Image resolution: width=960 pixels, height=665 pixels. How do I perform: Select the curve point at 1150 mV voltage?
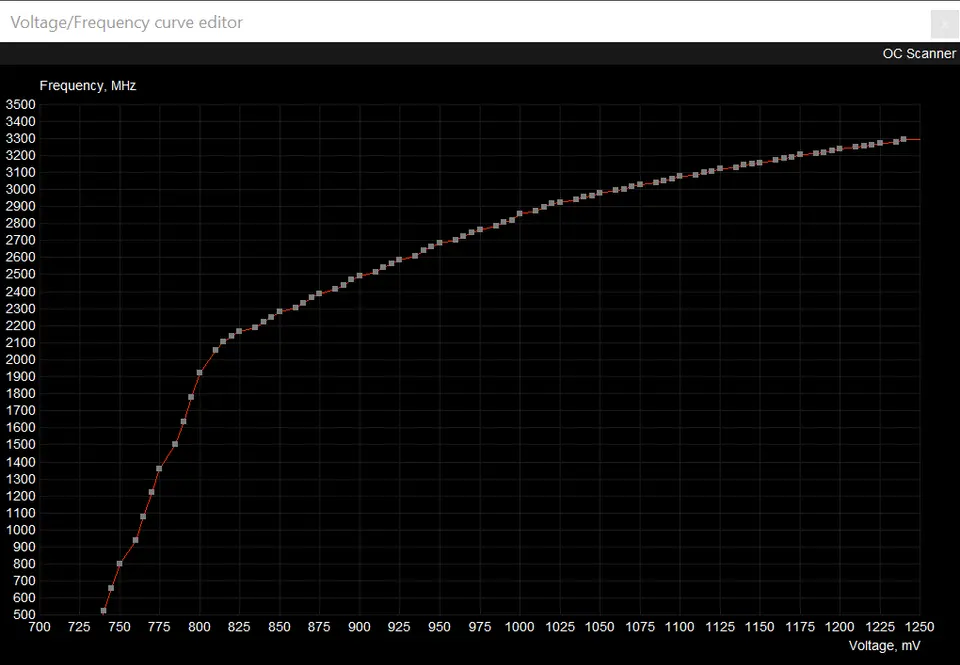pos(760,163)
